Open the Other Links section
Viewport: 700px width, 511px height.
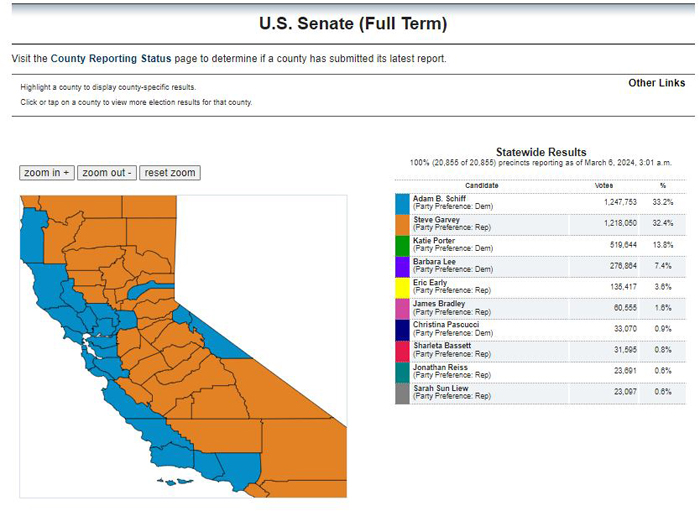click(x=656, y=83)
